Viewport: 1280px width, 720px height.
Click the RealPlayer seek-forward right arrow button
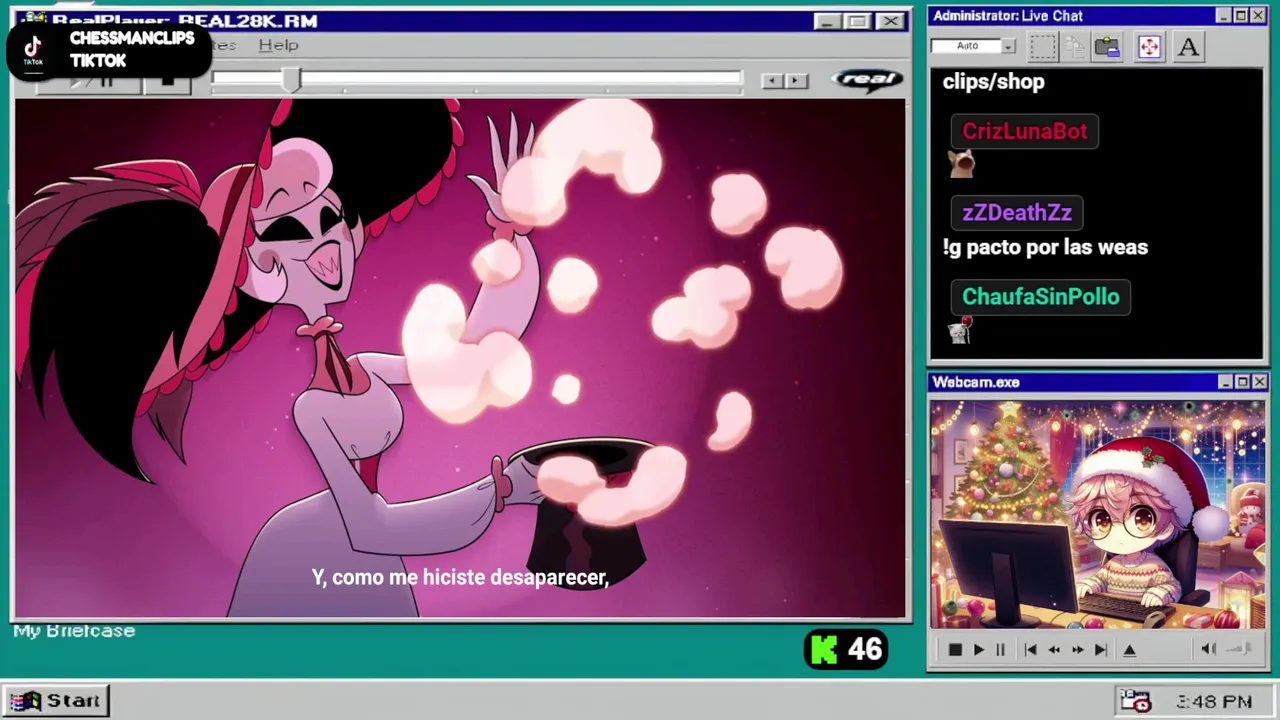796,81
